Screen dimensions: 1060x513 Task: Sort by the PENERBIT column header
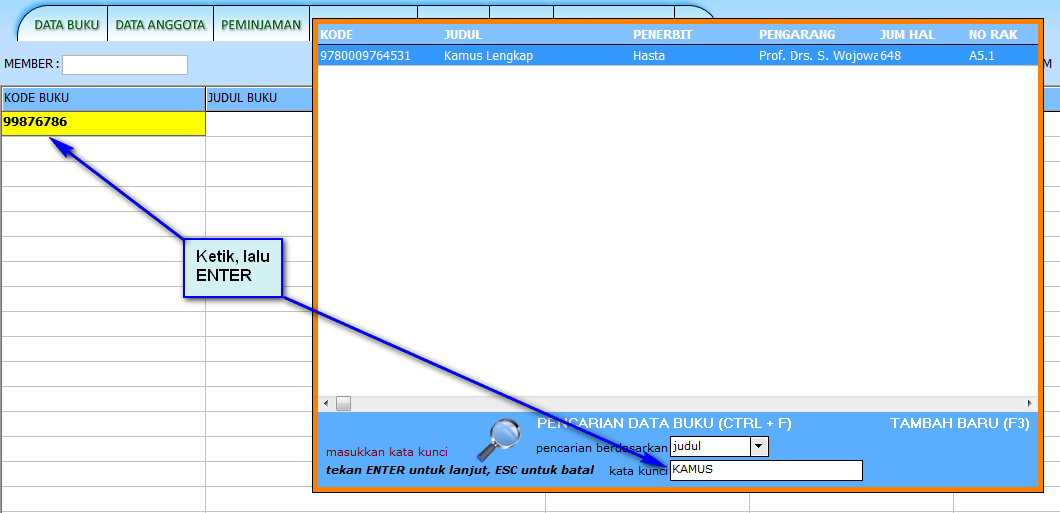(662, 35)
